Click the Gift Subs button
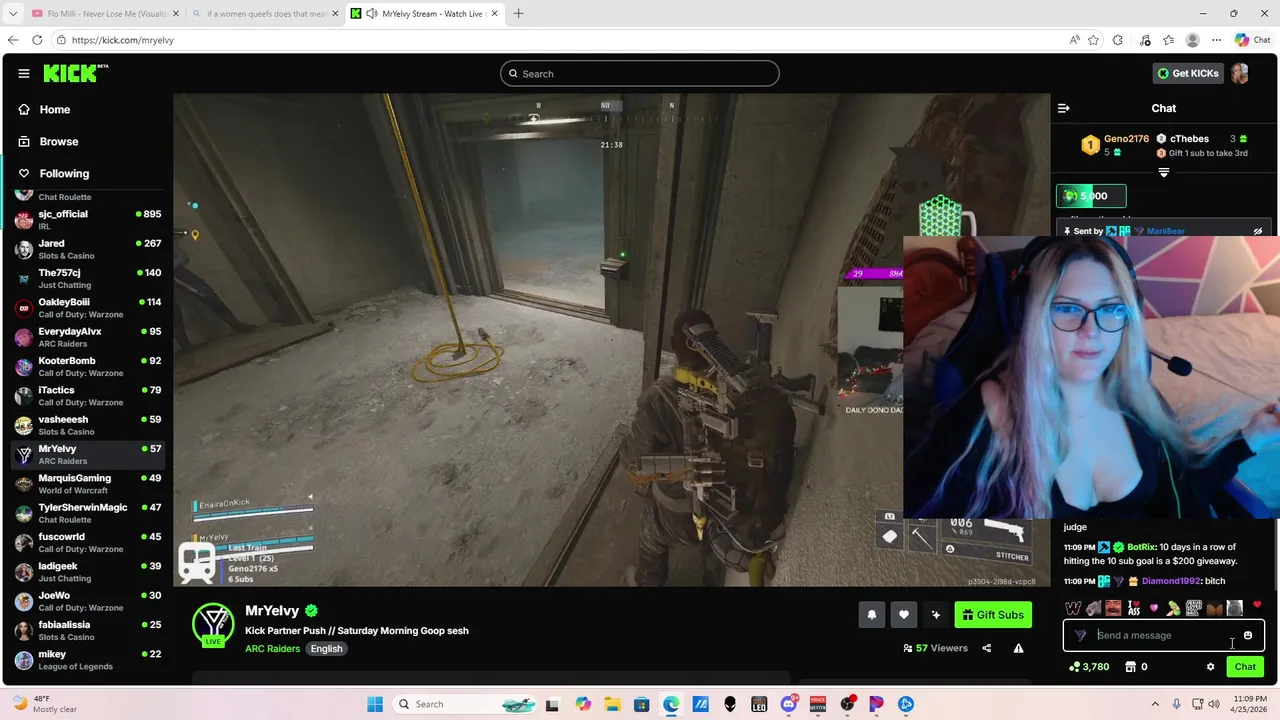Image resolution: width=1280 pixels, height=720 pixels. [x=993, y=615]
